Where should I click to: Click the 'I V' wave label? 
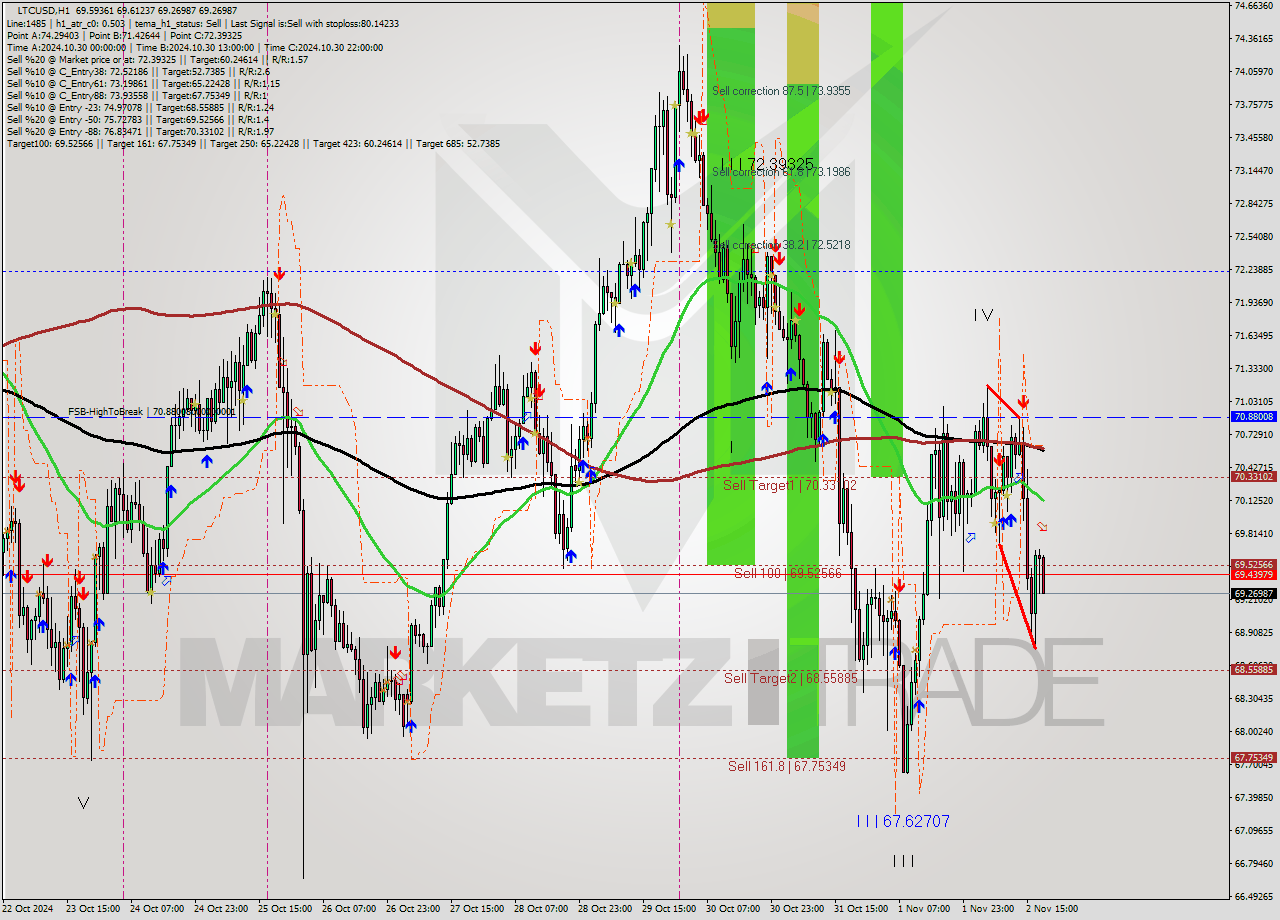[x=984, y=315]
